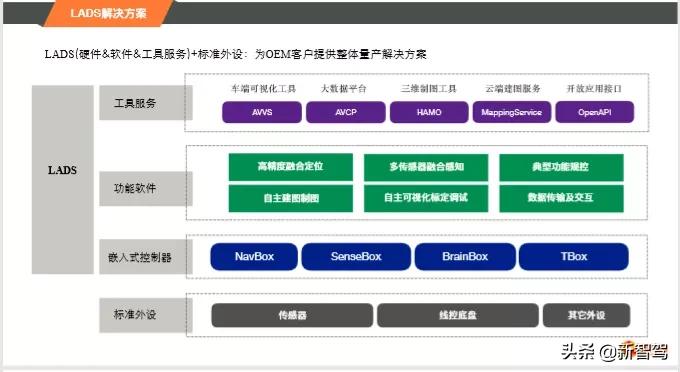Click the OpenAPI purple box
This screenshot has height=372, width=680.
click(x=595, y=112)
